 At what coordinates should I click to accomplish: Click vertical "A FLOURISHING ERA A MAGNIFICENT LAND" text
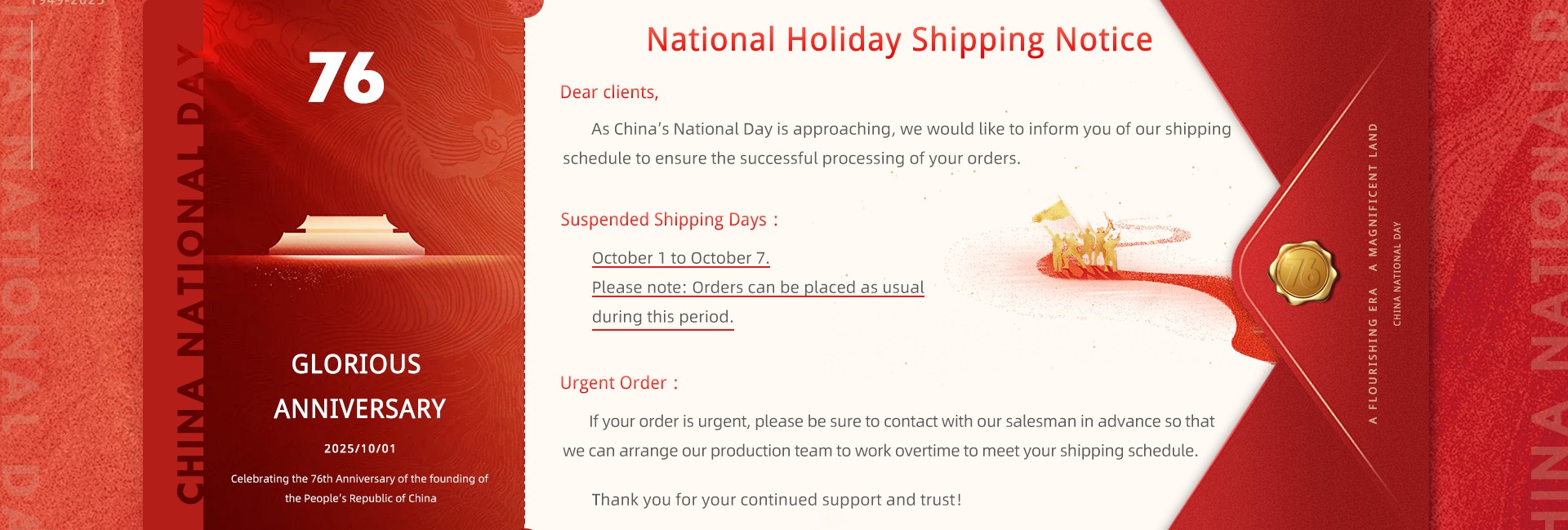[x=1373, y=274]
